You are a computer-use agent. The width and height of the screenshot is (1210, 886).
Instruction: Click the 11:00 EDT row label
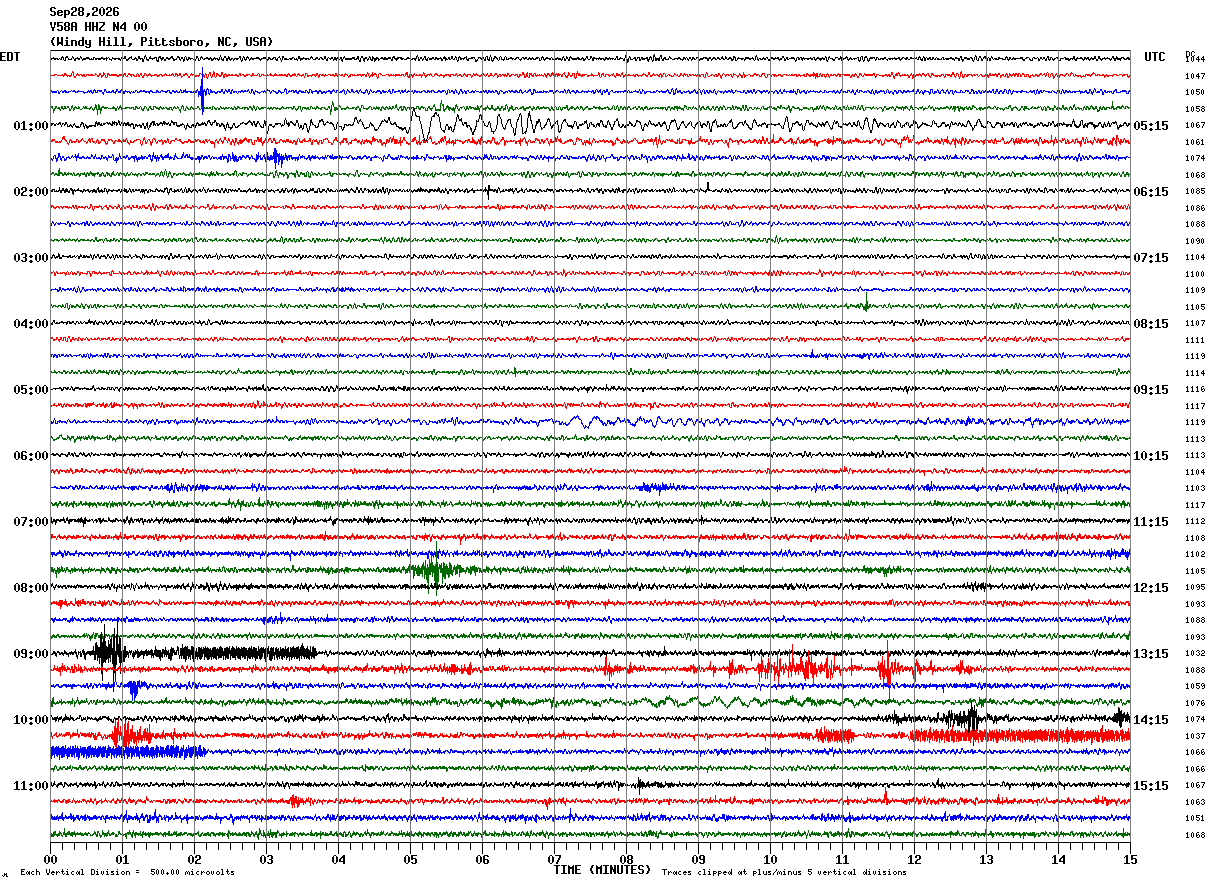[x=30, y=786]
